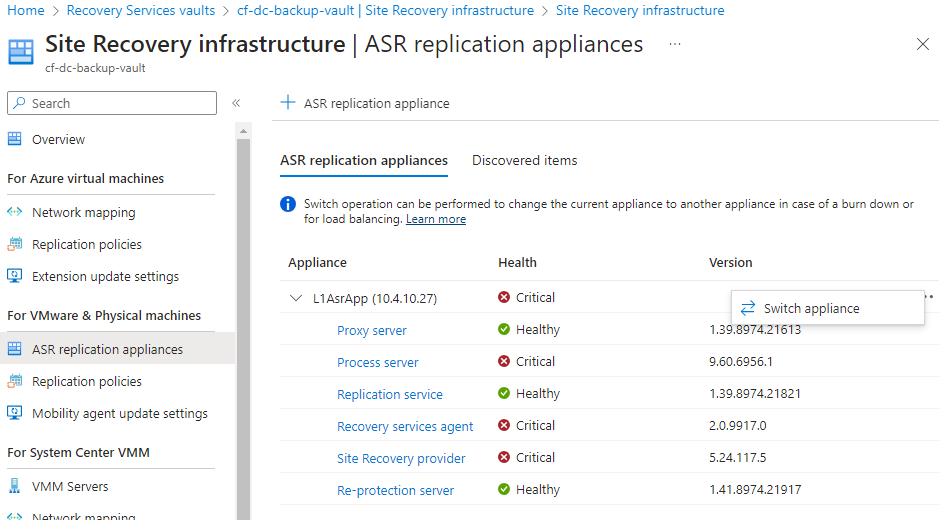Click the Critical icon for Recovery services agent
Viewport: 945px width, 520px height.
504,425
